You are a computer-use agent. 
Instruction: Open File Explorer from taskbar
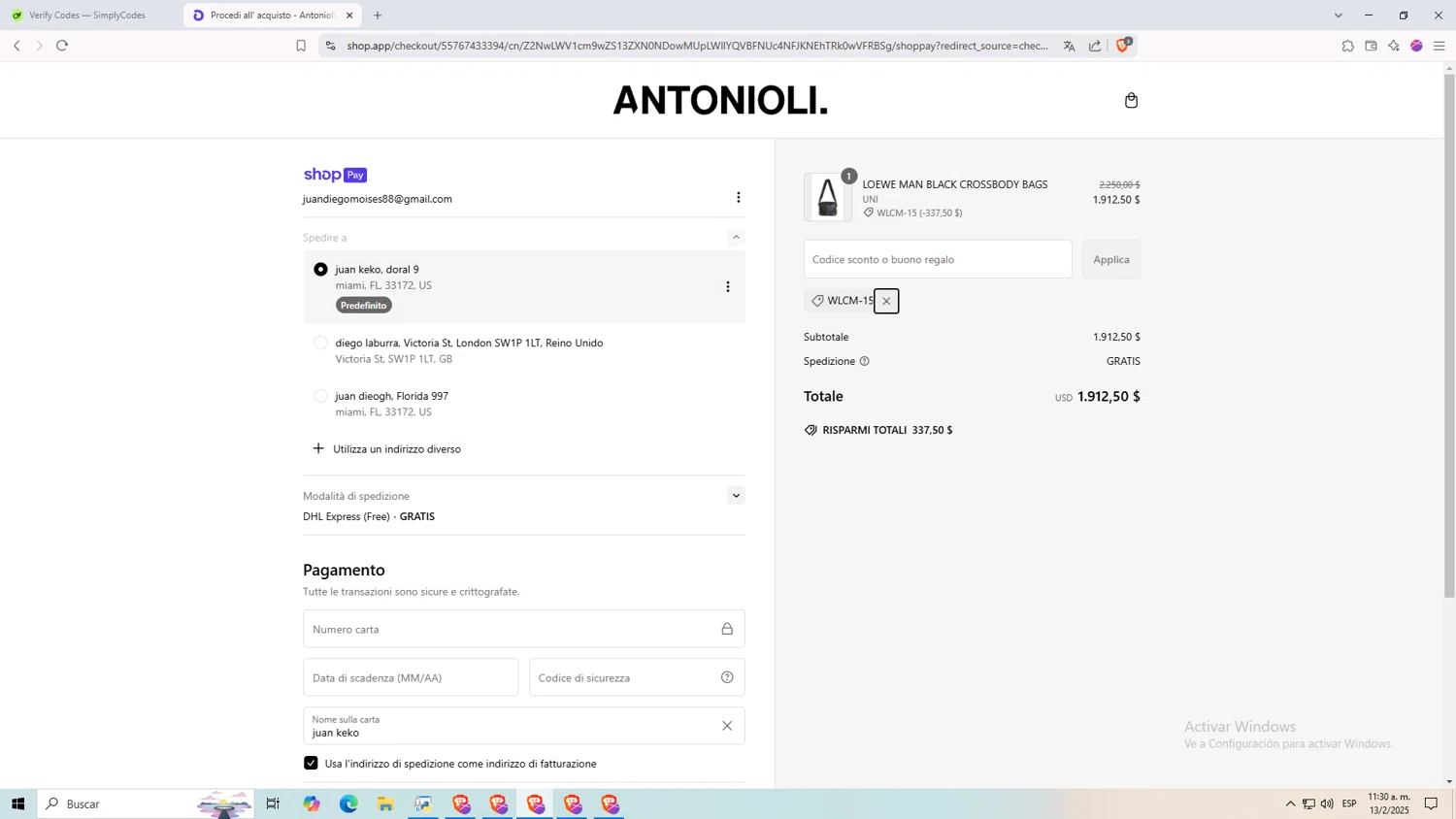click(385, 803)
